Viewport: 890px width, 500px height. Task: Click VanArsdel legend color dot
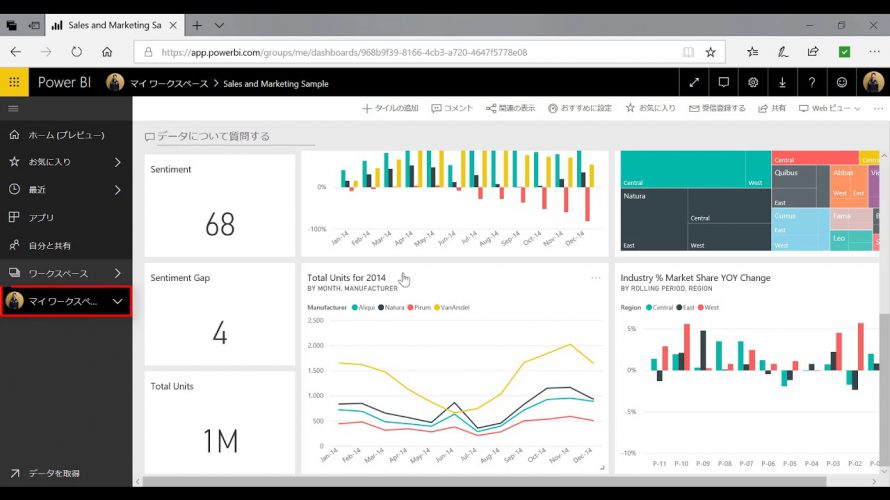(x=436, y=308)
